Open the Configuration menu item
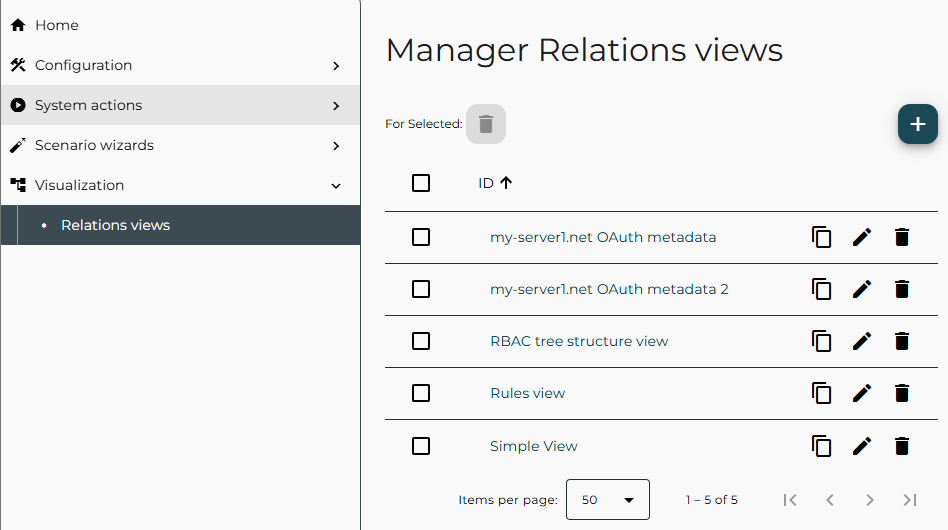The width and height of the screenshot is (948, 530). [180, 65]
